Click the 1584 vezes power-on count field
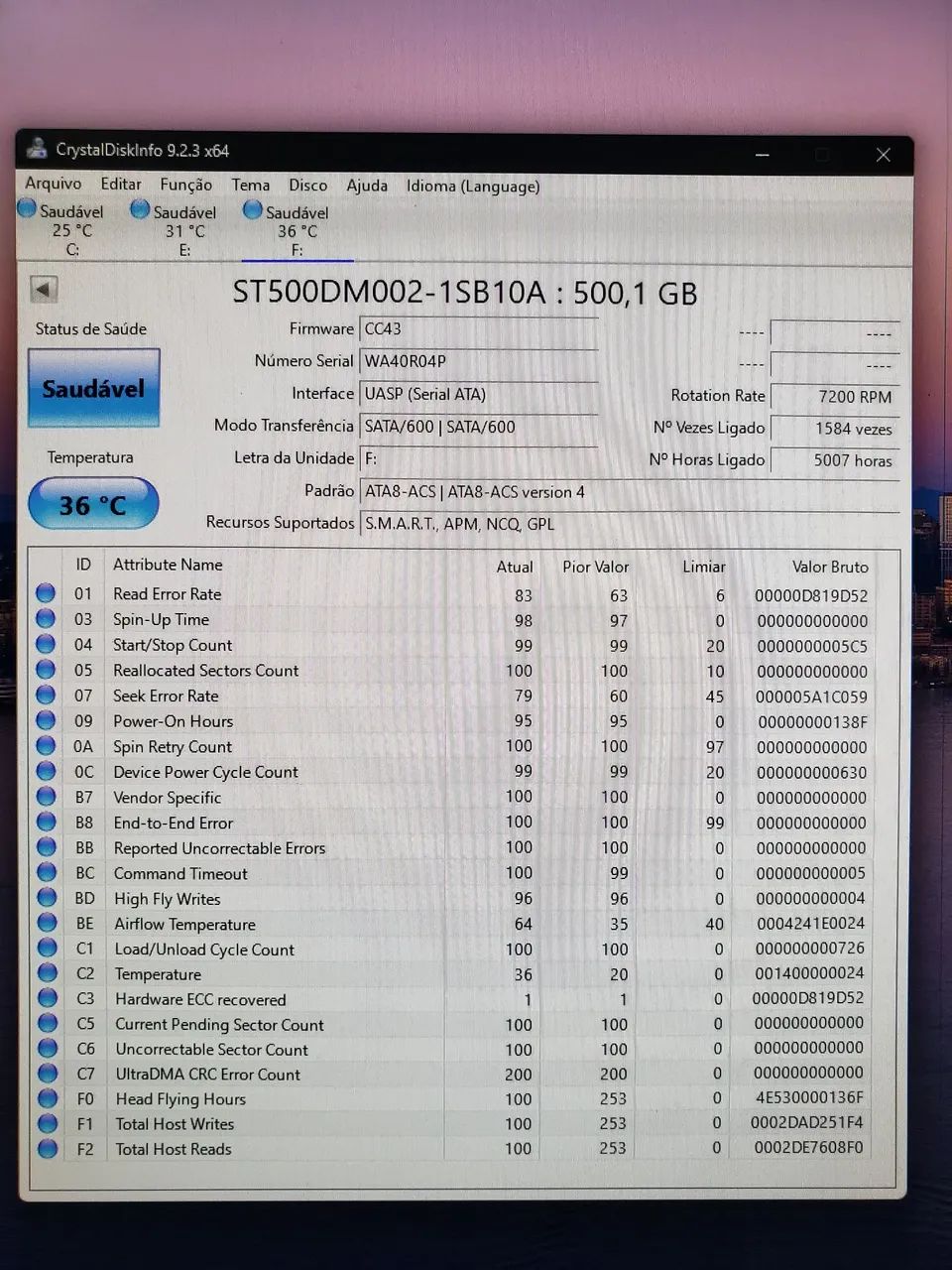 click(835, 428)
